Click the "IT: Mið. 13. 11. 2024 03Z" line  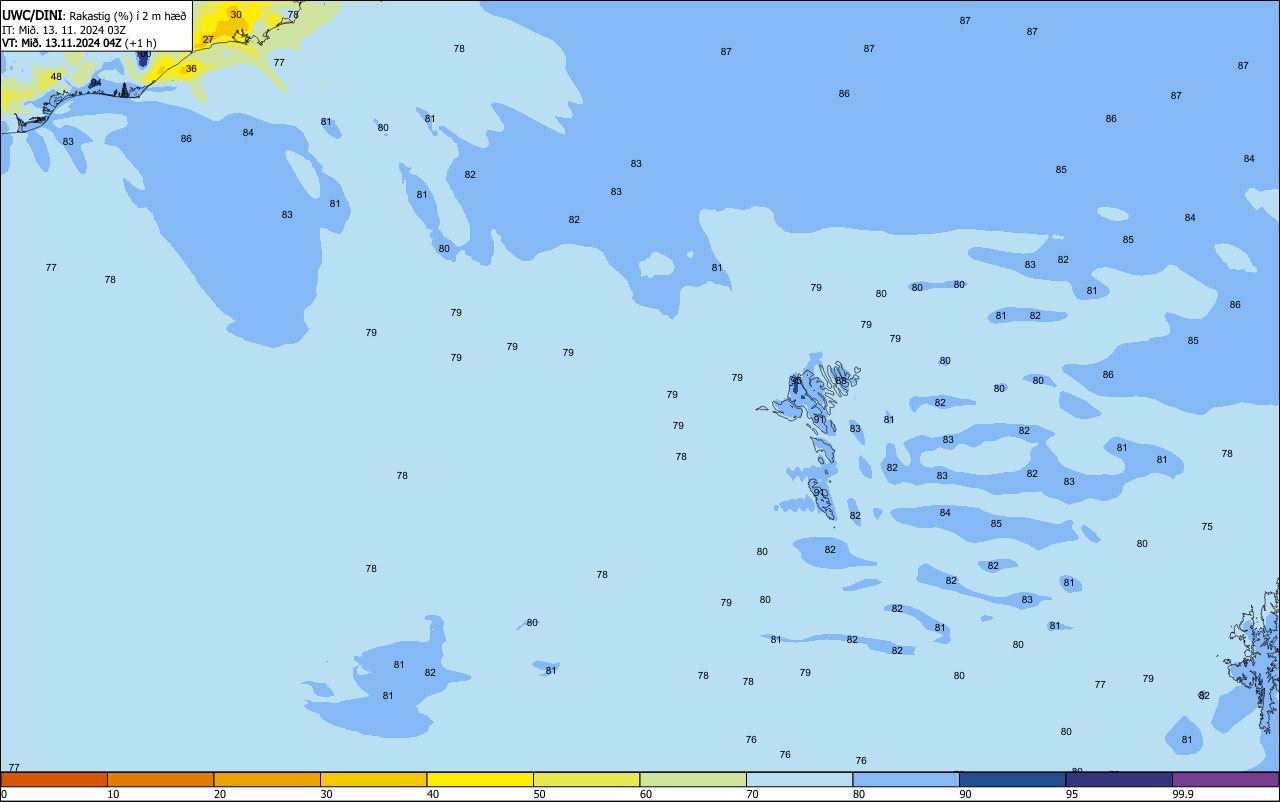(x=64, y=30)
